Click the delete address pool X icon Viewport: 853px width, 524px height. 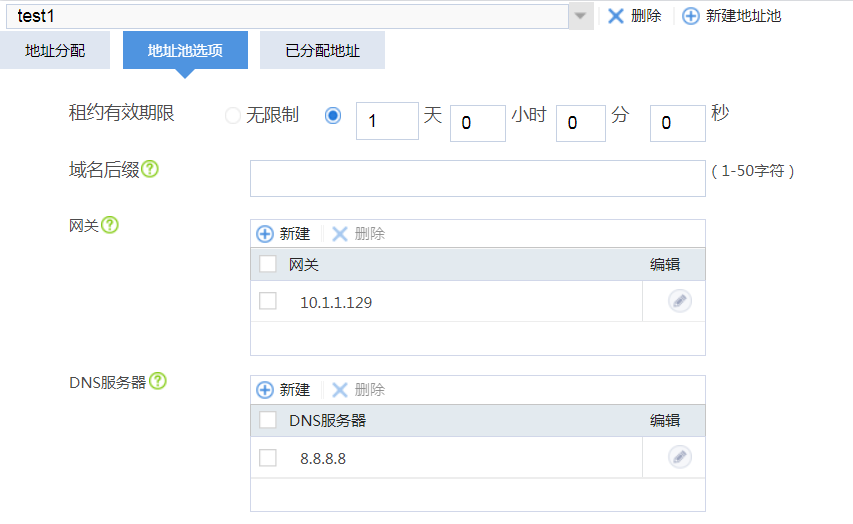coord(616,16)
